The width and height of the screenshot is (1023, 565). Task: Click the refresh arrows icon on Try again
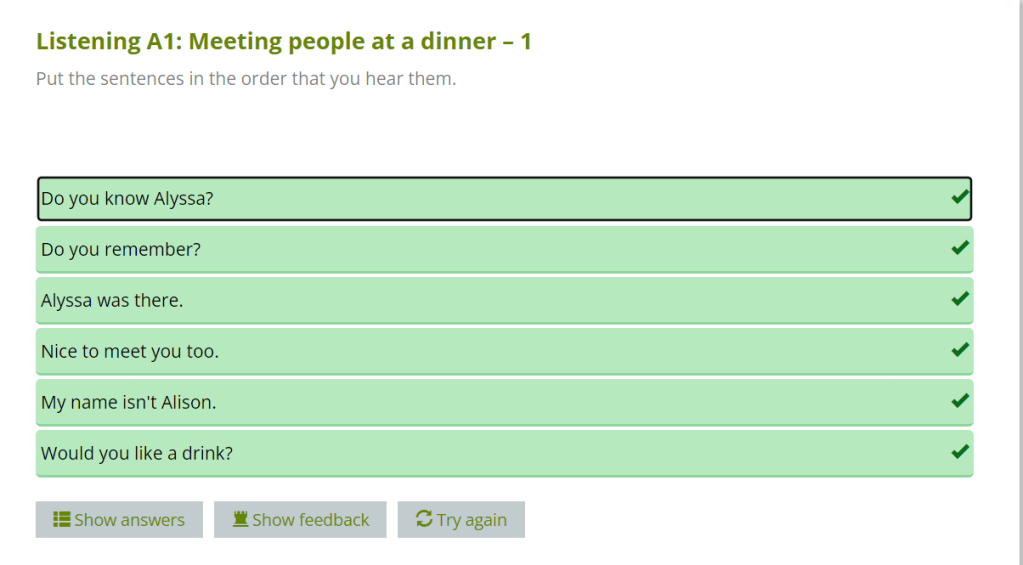pos(424,519)
